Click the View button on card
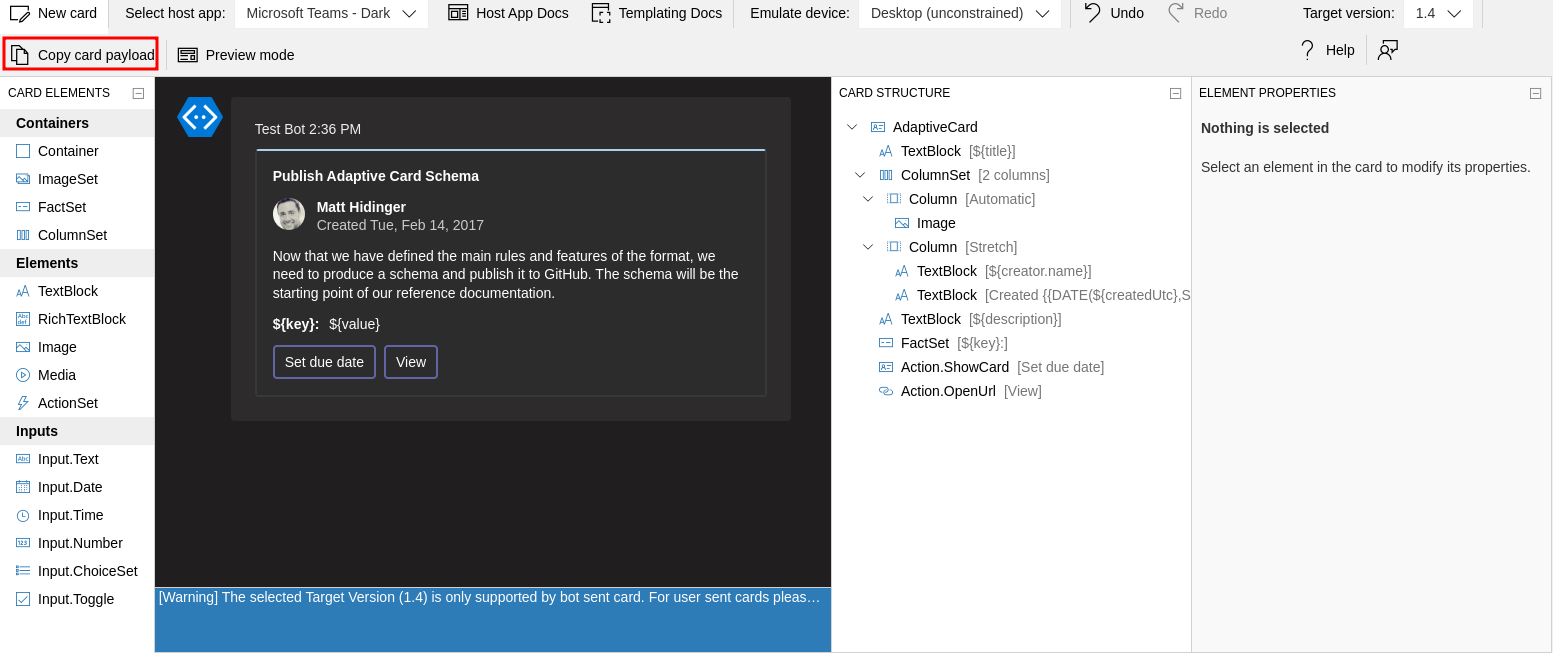 (411, 362)
